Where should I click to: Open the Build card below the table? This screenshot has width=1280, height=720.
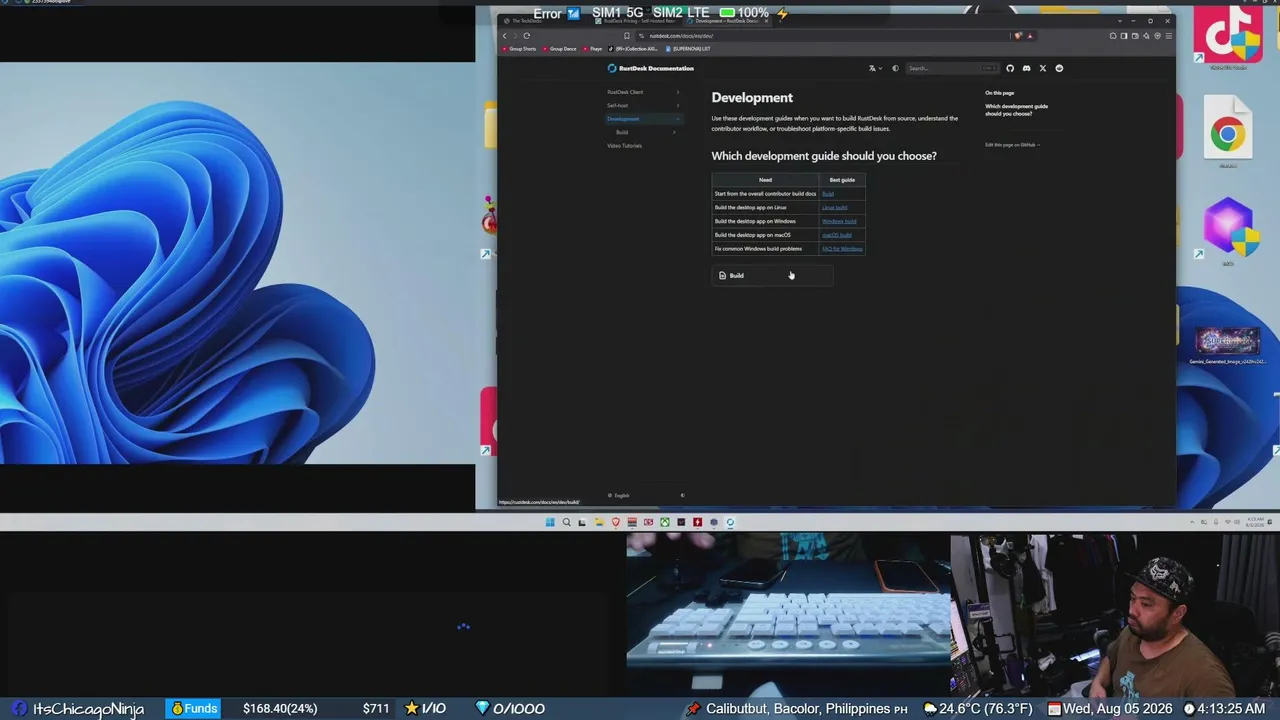[772, 276]
